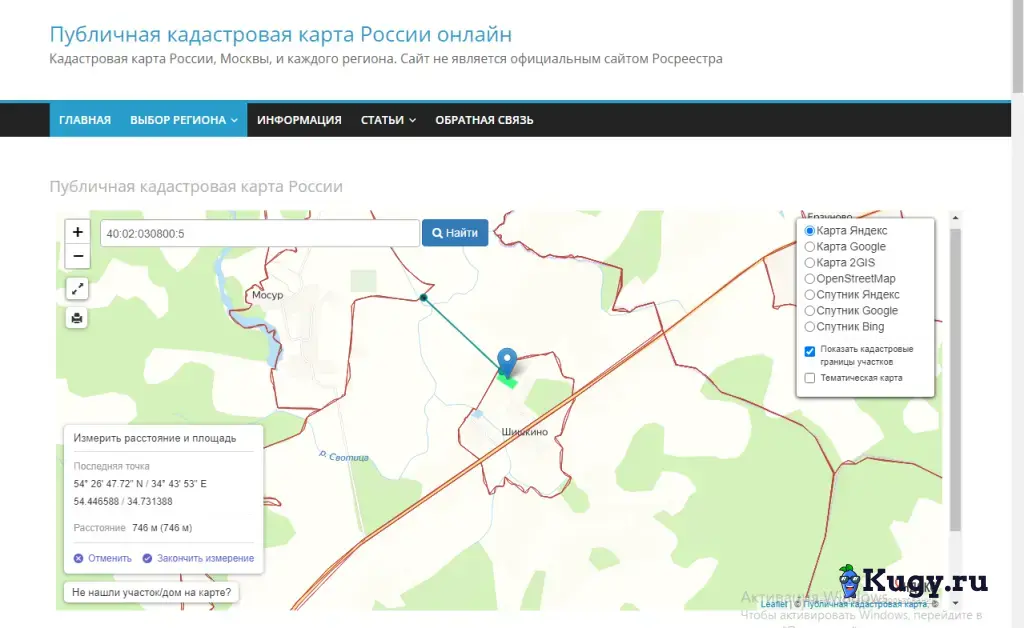Select Карта Яндекс map layer
Screen dimensions: 1024x628
(x=810, y=230)
